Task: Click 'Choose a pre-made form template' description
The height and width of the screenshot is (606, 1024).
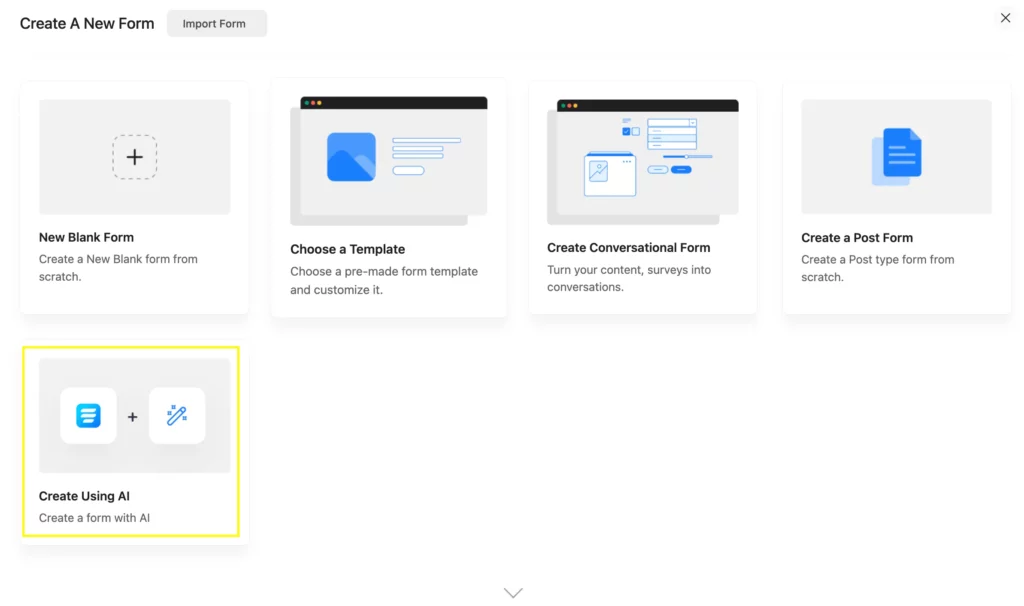Action: click(384, 280)
